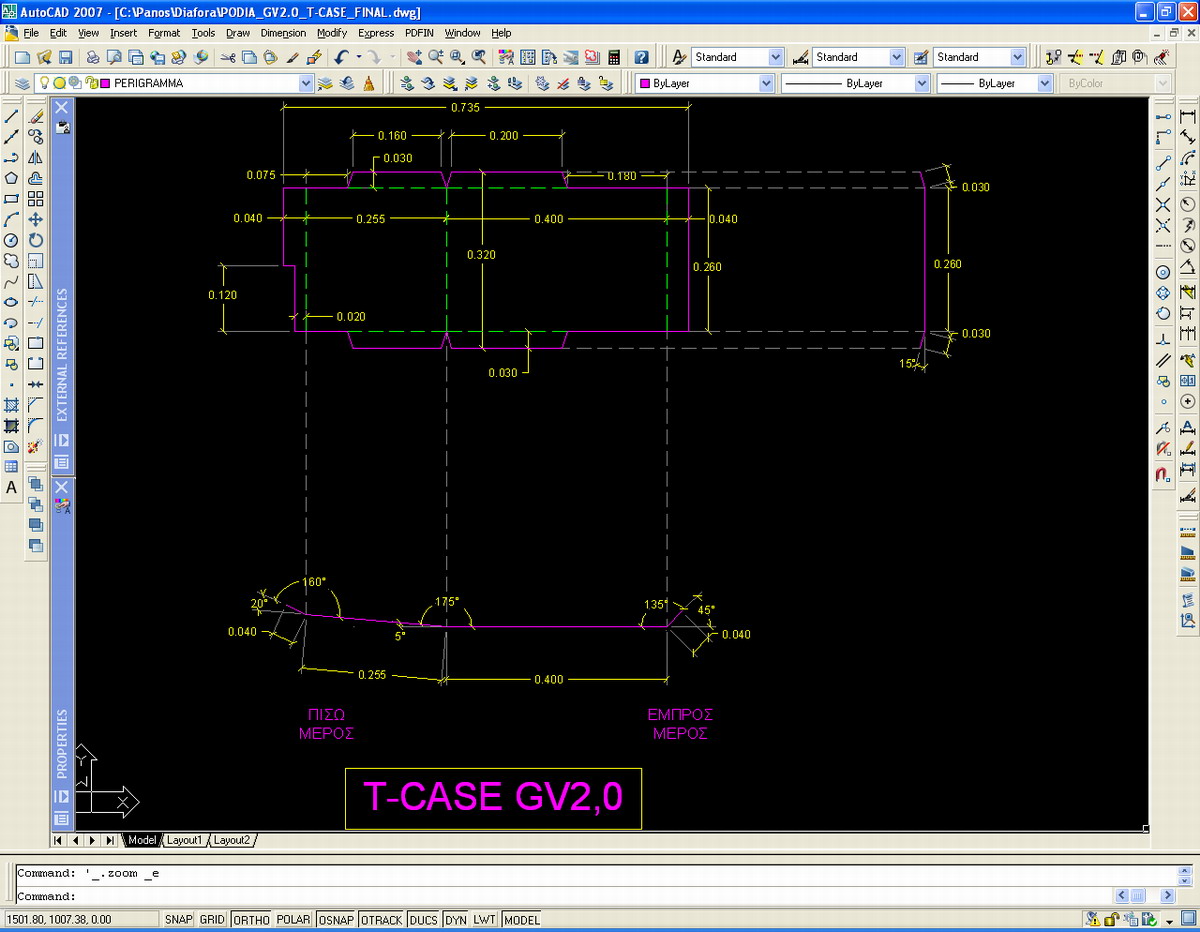This screenshot has width=1200, height=932.
Task: Select the Explode modify tool
Action: pyautogui.click(x=36, y=446)
